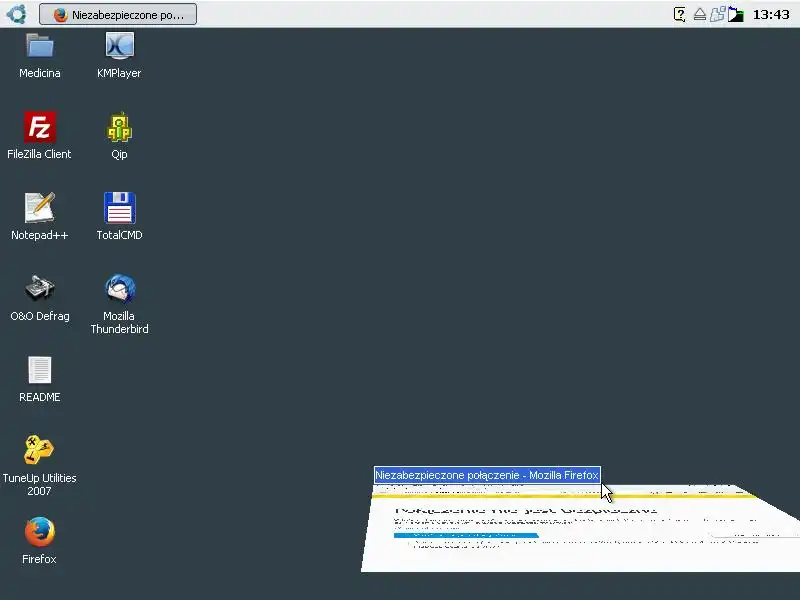Screen dimensions: 800x600
Task: Launch TuneUp Utilities 2007 icon
Action: (39, 450)
